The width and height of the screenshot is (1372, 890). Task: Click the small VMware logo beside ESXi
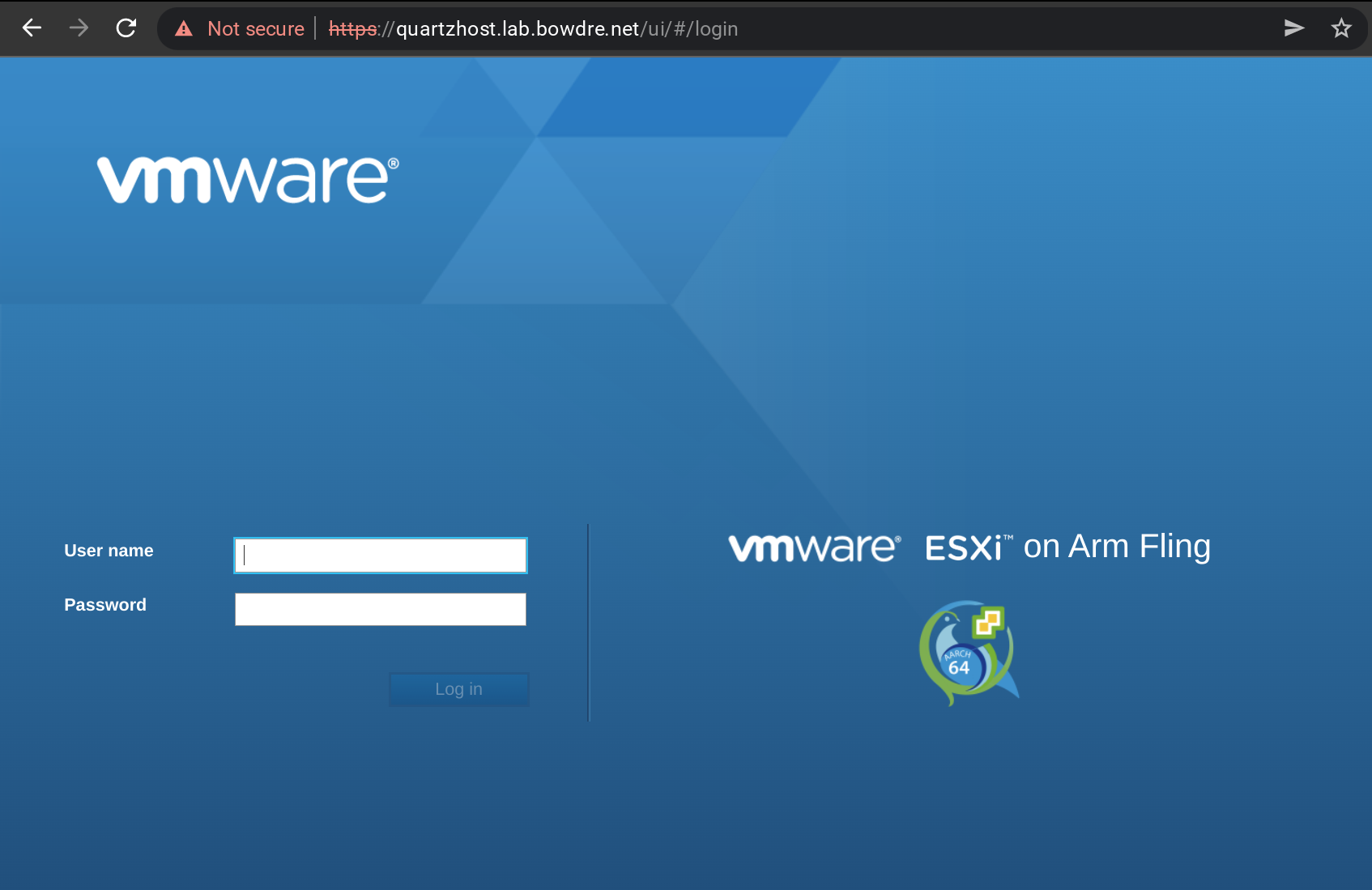pos(814,548)
